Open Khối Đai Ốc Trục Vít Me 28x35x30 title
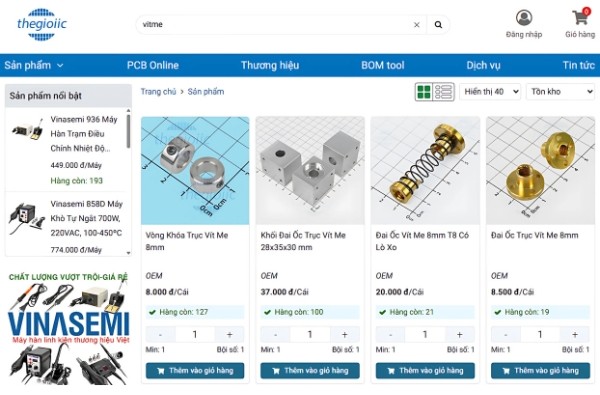 point(303,241)
